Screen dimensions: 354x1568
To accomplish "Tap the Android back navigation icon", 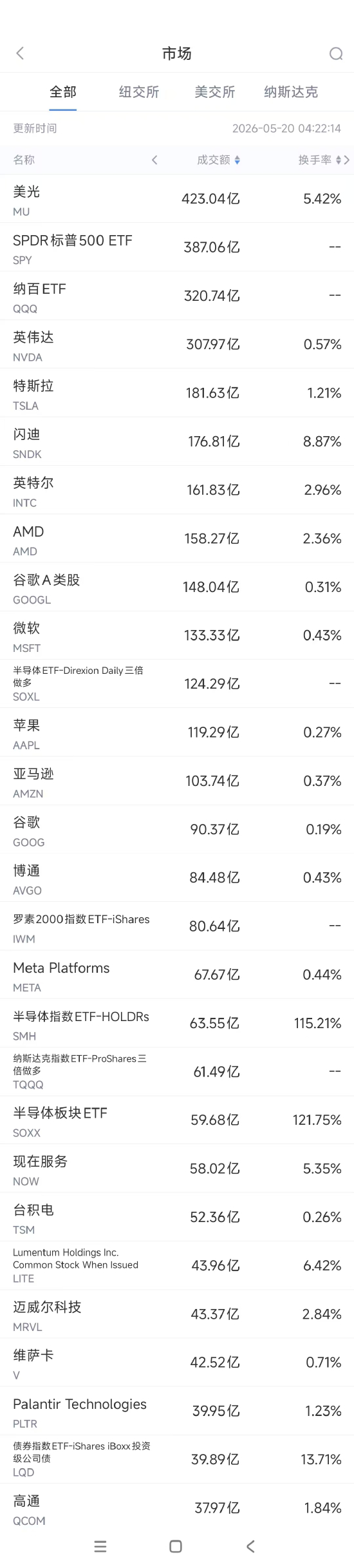I will pos(251,1546).
